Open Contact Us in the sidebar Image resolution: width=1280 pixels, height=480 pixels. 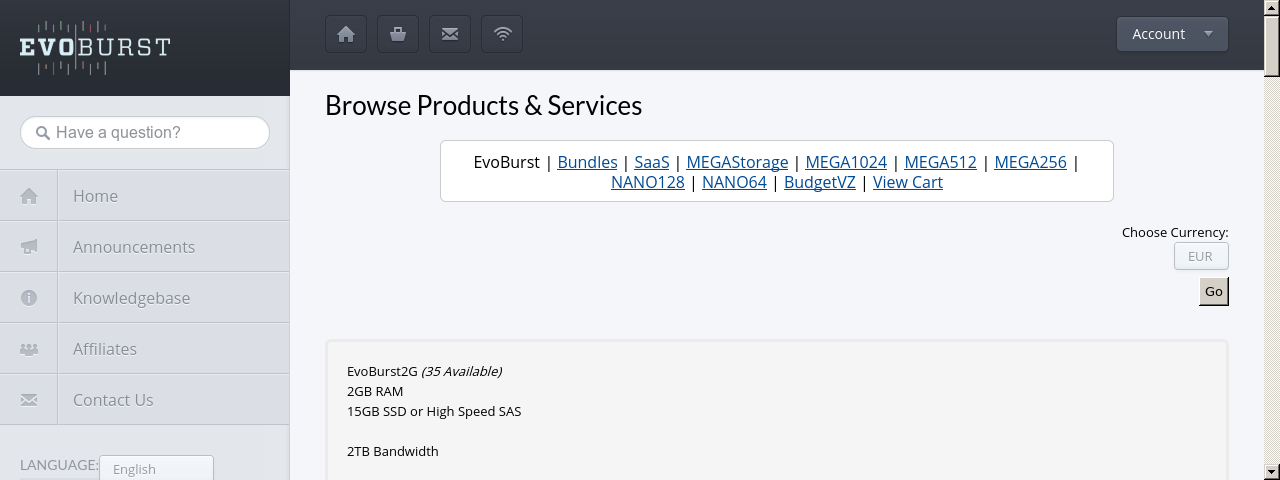point(145,400)
